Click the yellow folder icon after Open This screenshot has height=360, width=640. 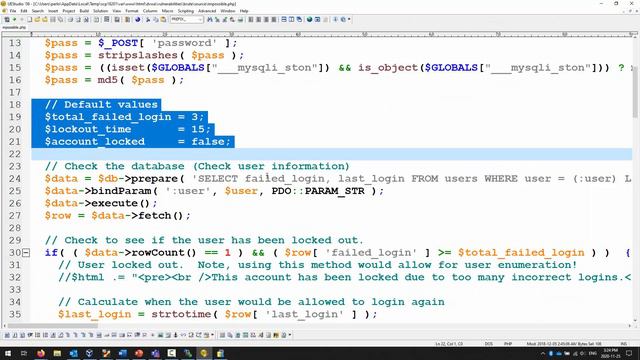pos(45,19)
